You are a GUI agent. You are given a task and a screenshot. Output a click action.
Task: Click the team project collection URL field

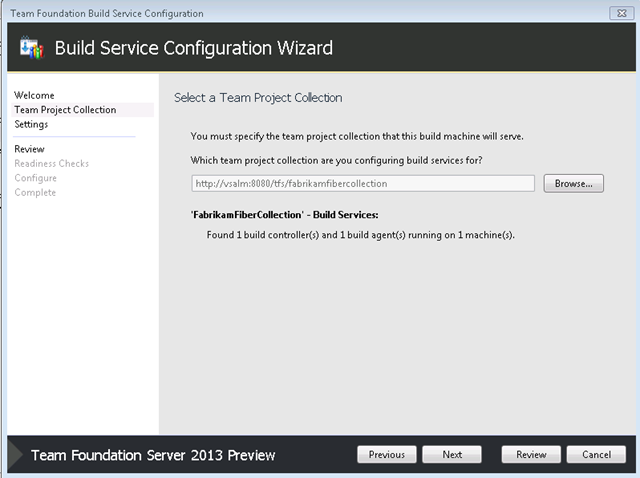363,183
